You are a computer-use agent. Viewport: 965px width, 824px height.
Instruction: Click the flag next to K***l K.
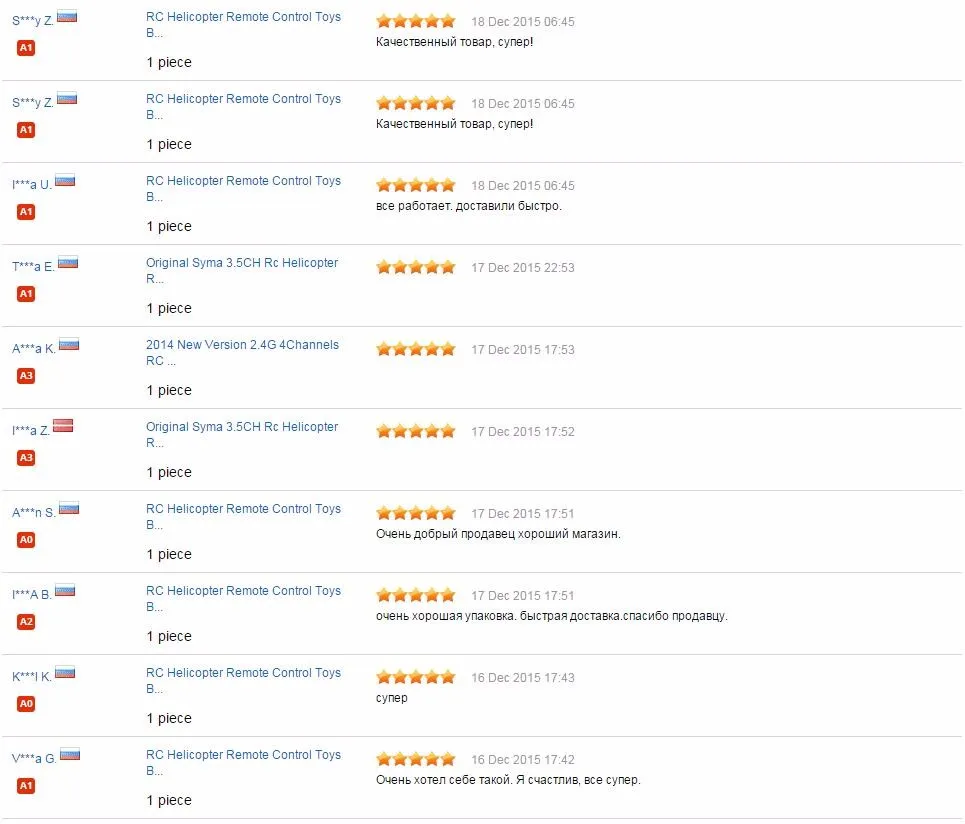coord(65,672)
